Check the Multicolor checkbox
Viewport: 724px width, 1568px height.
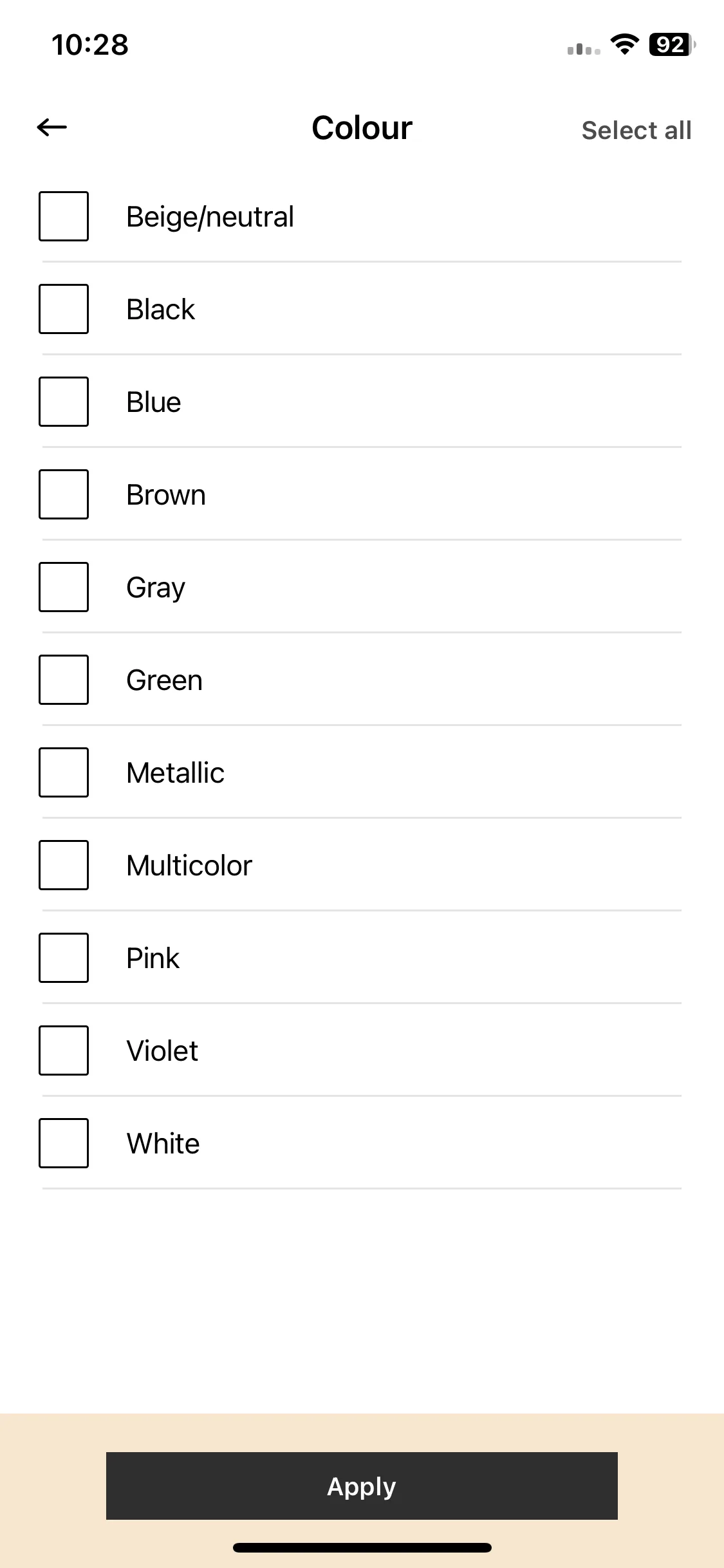pos(64,865)
